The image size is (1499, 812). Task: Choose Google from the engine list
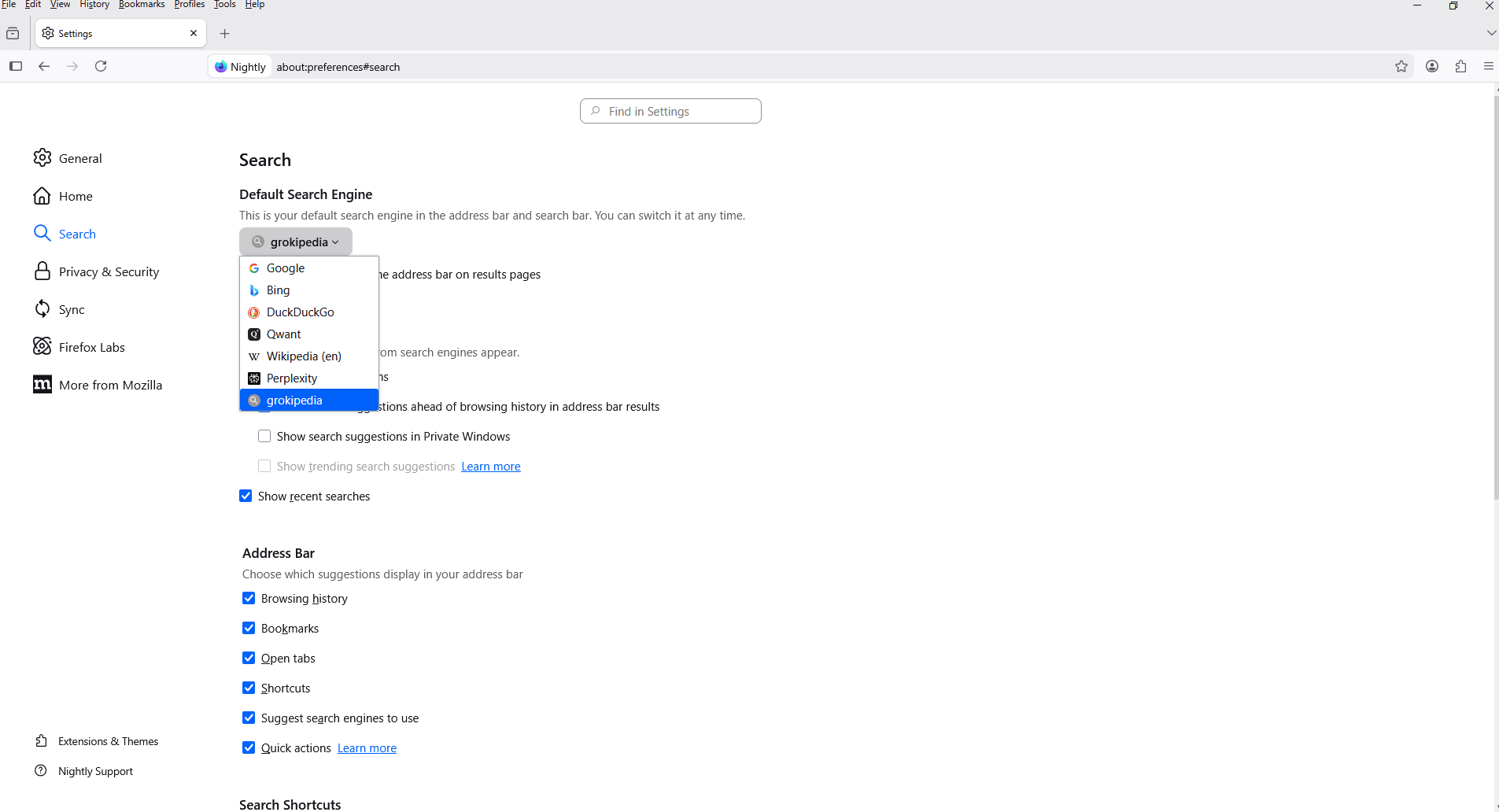pos(309,268)
